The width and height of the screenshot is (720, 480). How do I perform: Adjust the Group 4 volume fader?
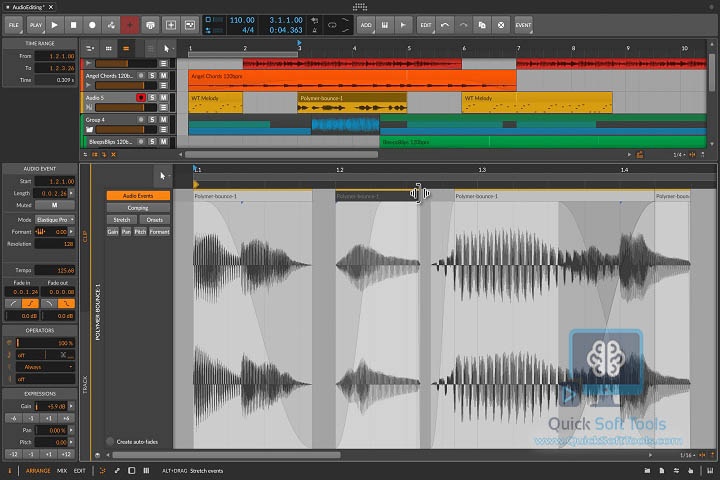point(126,130)
